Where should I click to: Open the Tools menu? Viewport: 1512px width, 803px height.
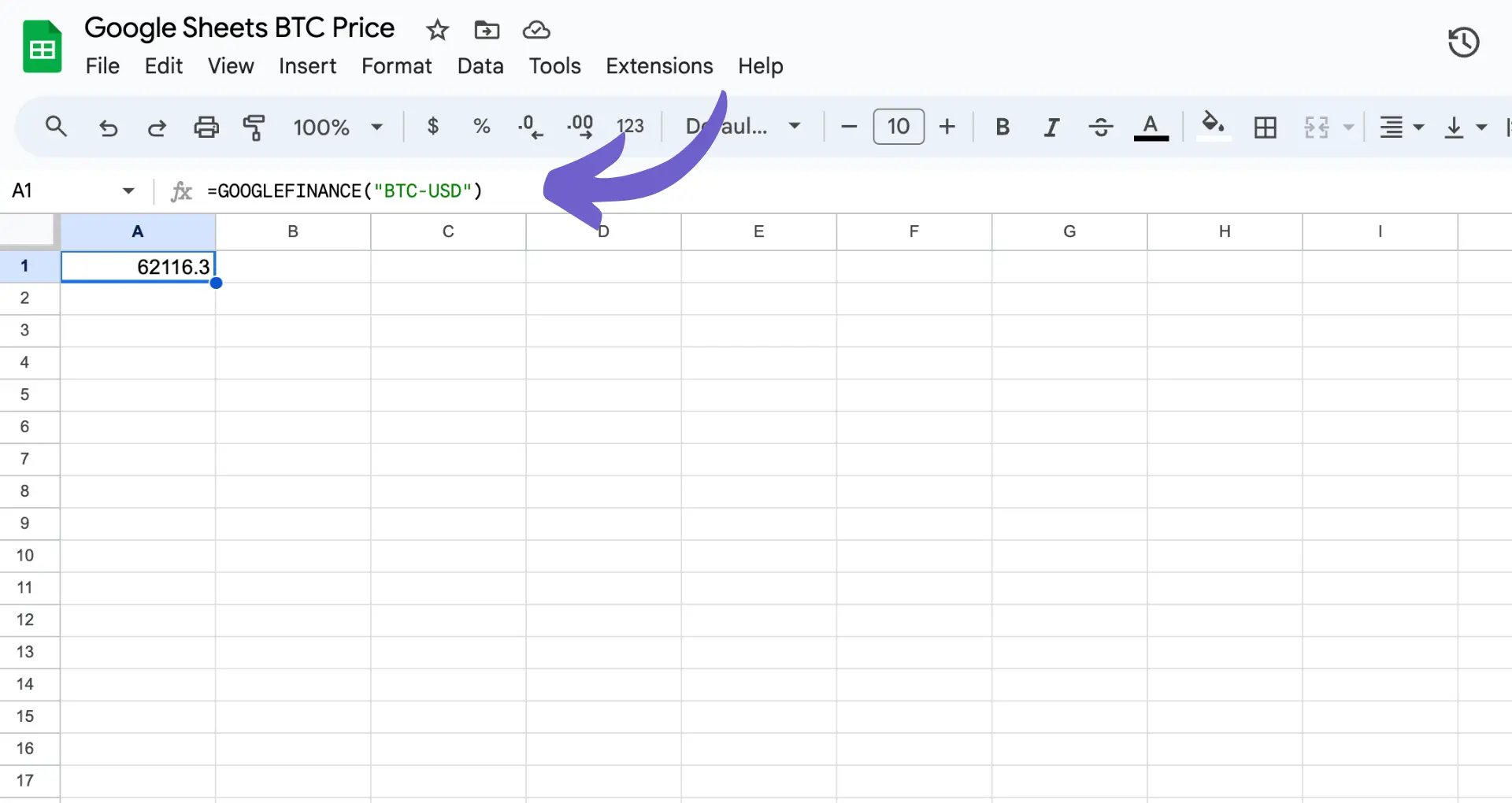(554, 66)
